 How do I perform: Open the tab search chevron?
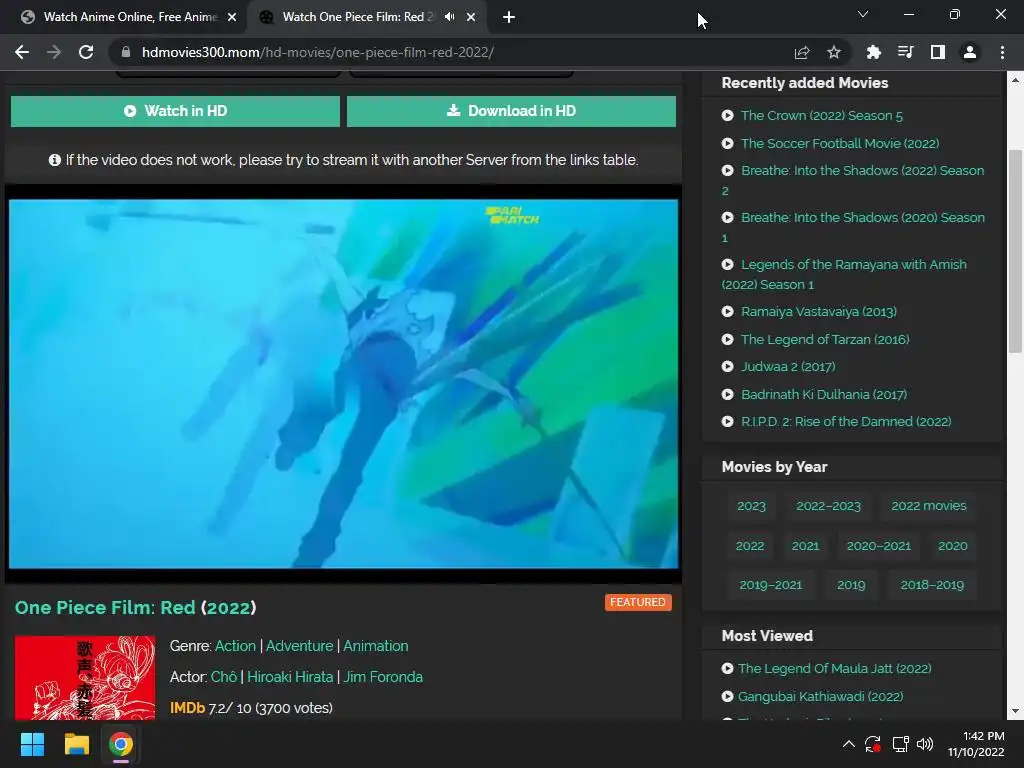[863, 14]
